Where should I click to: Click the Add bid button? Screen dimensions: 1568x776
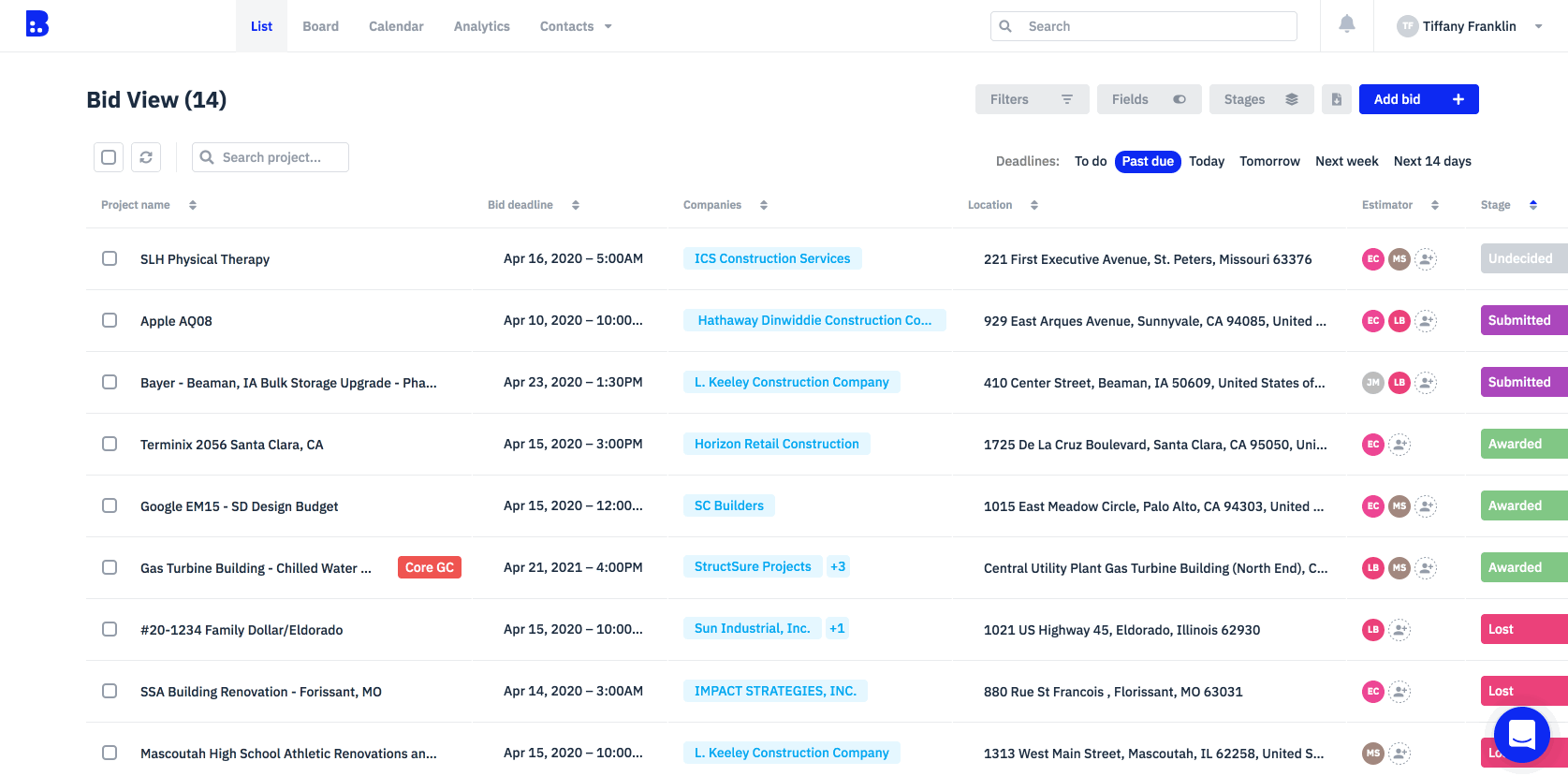pyautogui.click(x=1419, y=99)
